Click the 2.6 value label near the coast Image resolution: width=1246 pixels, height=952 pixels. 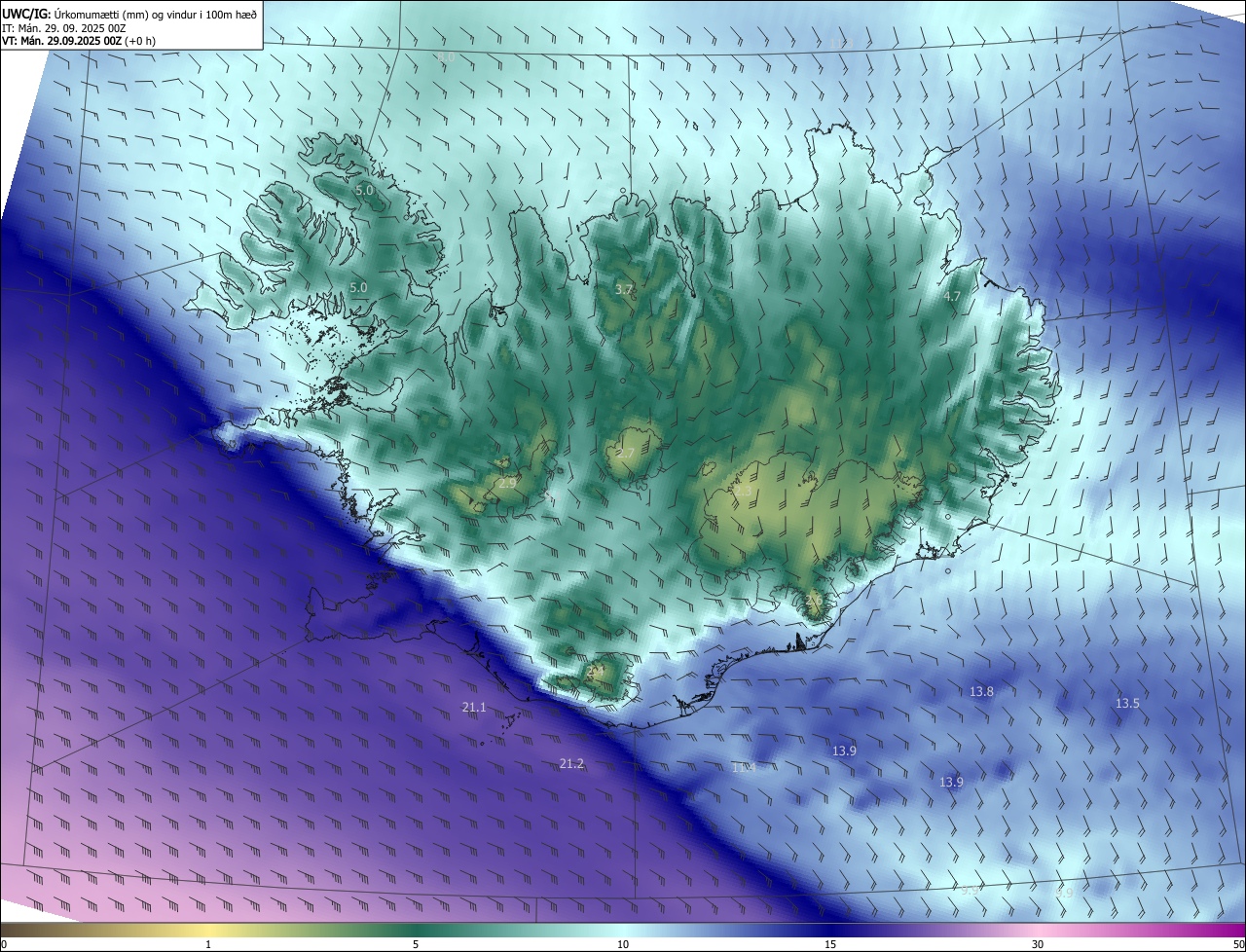[x=814, y=602]
